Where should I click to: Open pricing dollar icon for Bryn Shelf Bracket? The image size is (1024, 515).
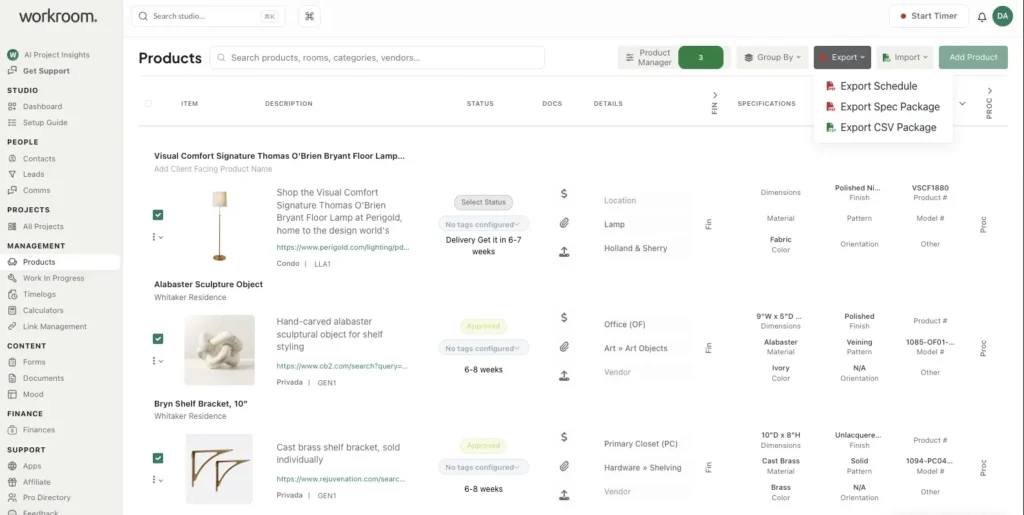pyautogui.click(x=564, y=437)
